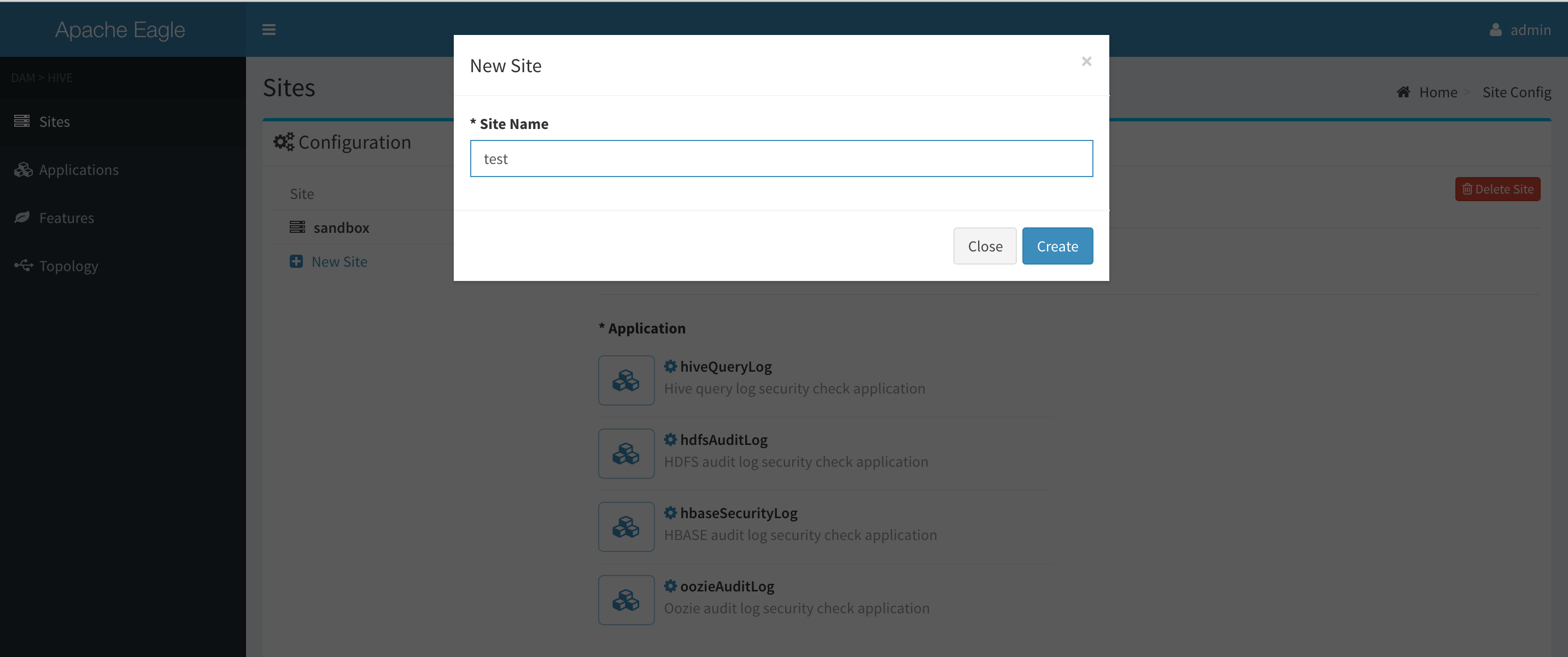Image resolution: width=1568 pixels, height=657 pixels.
Task: Open the Applications sidebar menu item
Action: (x=79, y=170)
